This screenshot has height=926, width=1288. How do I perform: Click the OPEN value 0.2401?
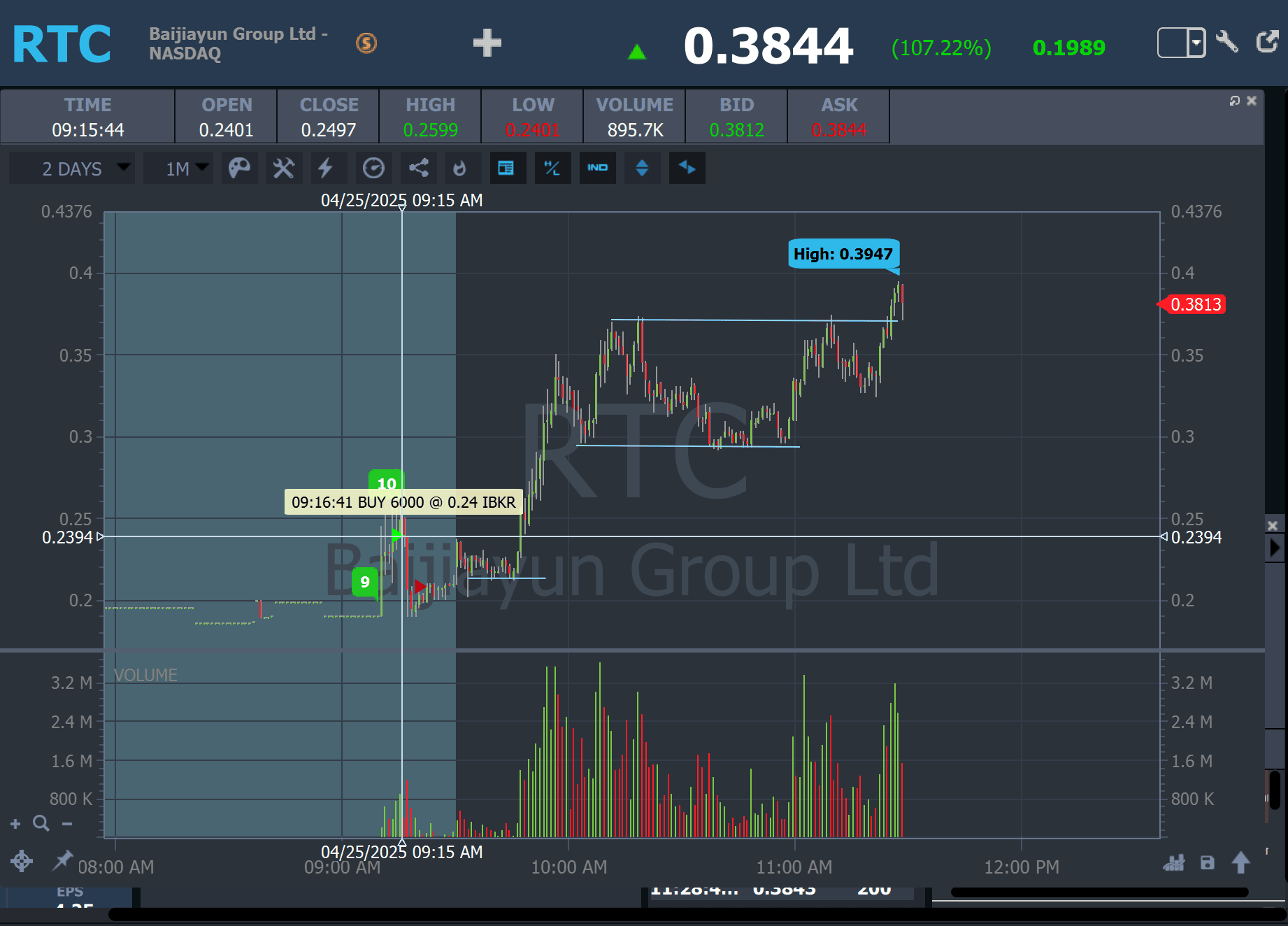click(x=227, y=130)
